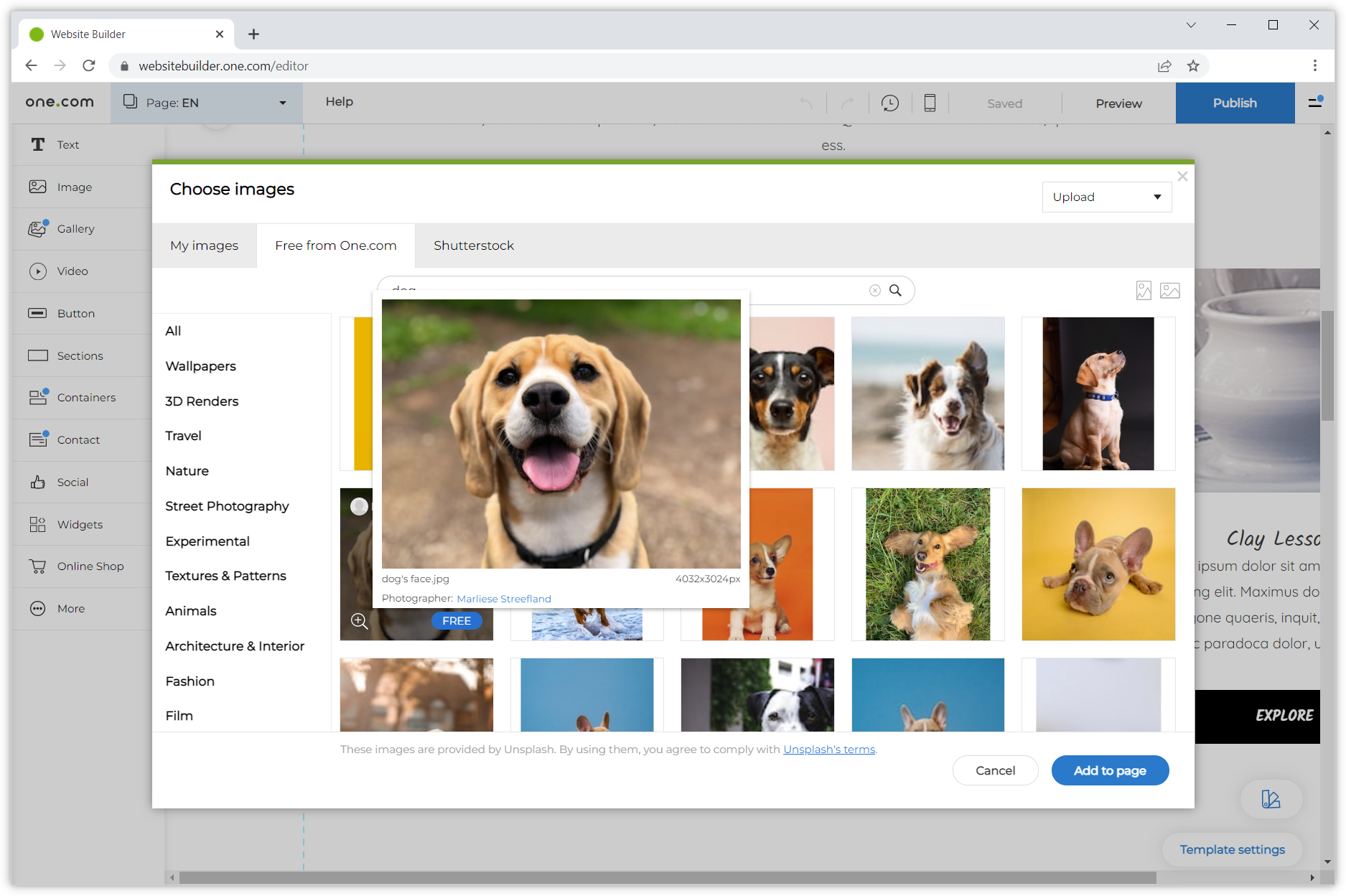The image size is (1346, 896).
Task: Filter by portrait orientation icon
Action: (1144, 290)
